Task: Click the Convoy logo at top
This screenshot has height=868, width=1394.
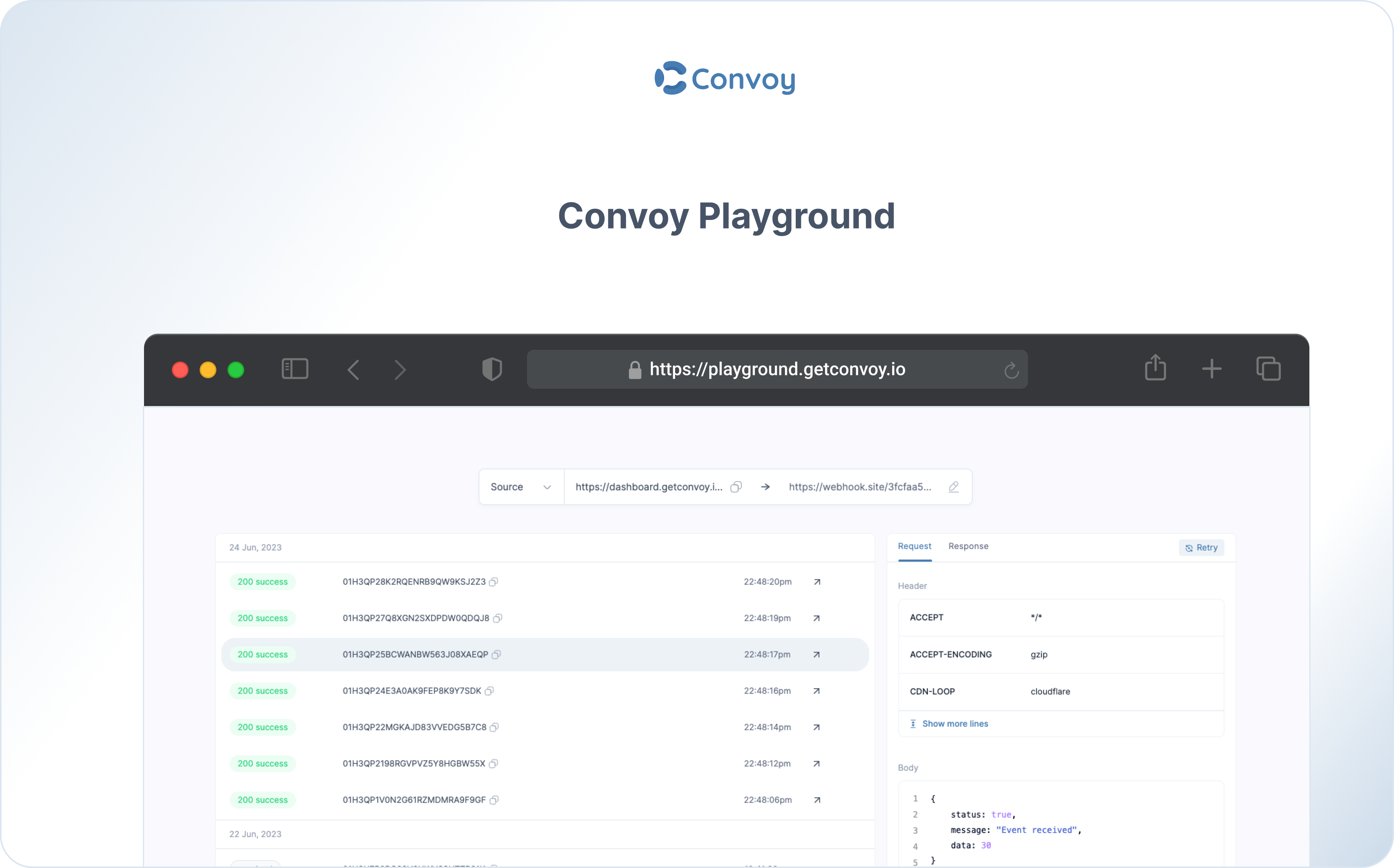Action: tap(725, 78)
